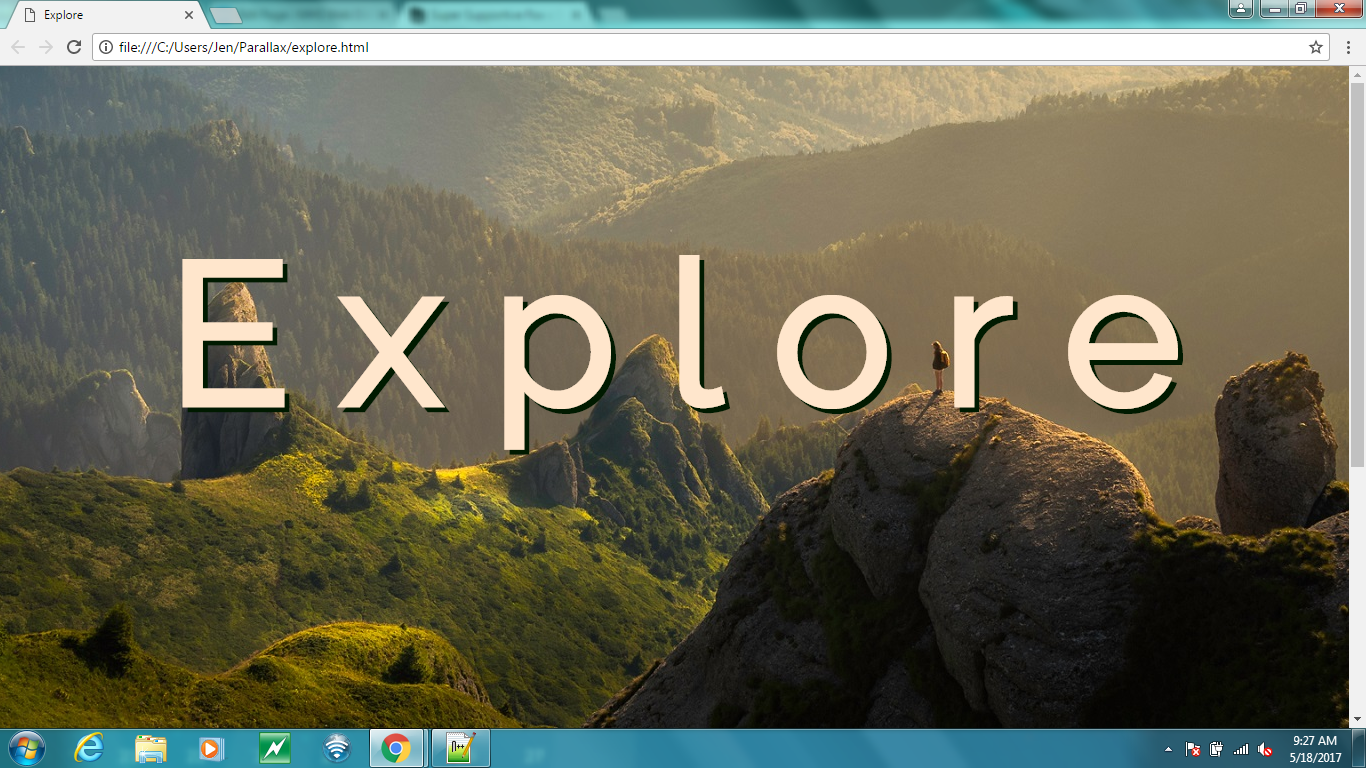Click the muted volume icon in tray
Viewport: 1366px width, 768px height.
[1265, 749]
